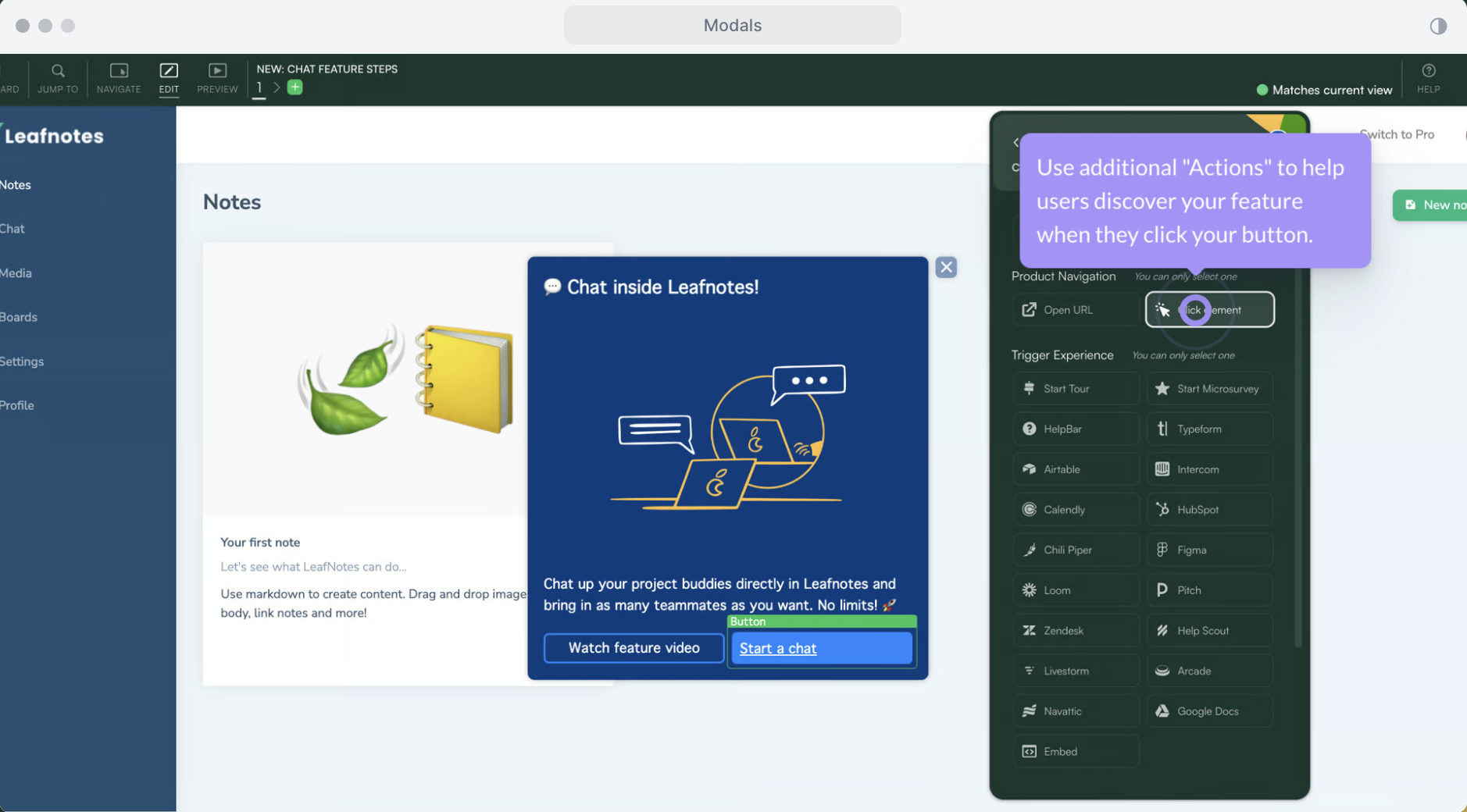Image resolution: width=1467 pixels, height=812 pixels.
Task: Click the Start a chat button
Action: pos(822,648)
